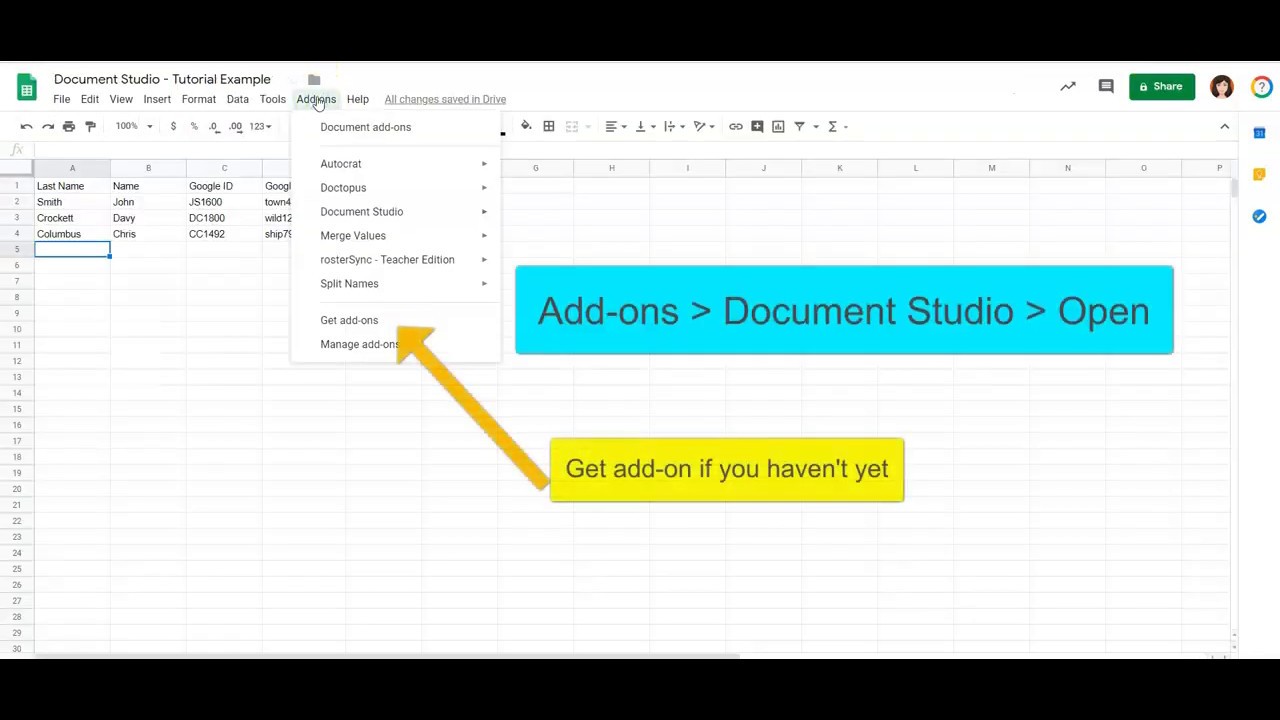Select cell containing Smith
1280x720 pixels.
[72, 202]
